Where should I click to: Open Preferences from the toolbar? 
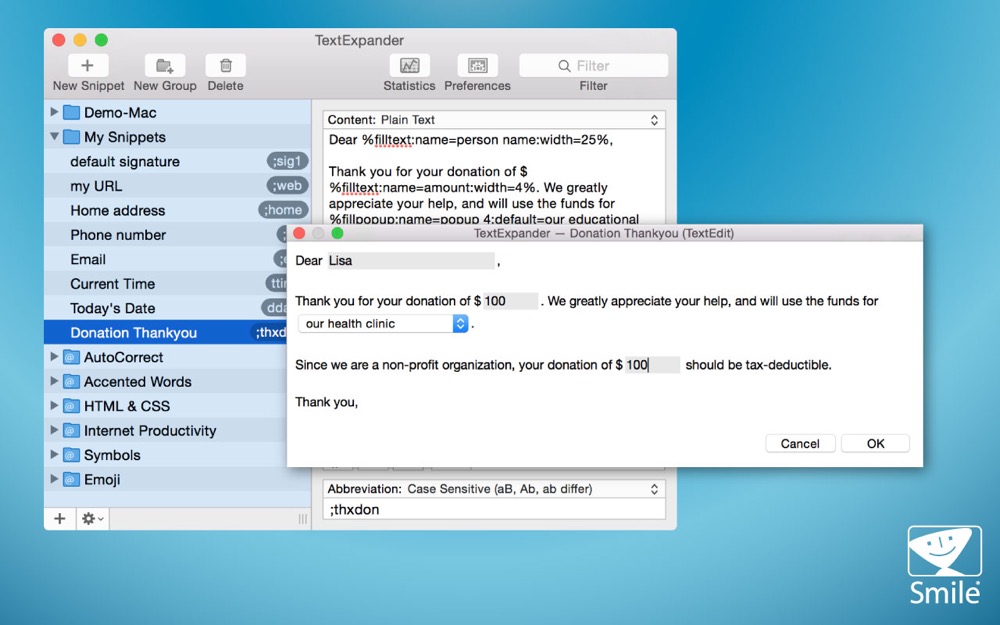click(477, 66)
